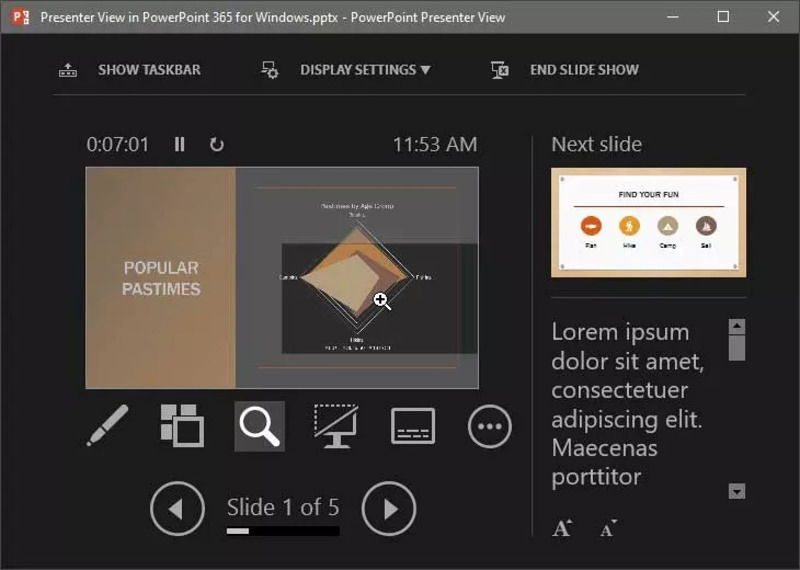Increase the notes text size
The image size is (800, 570).
[562, 528]
